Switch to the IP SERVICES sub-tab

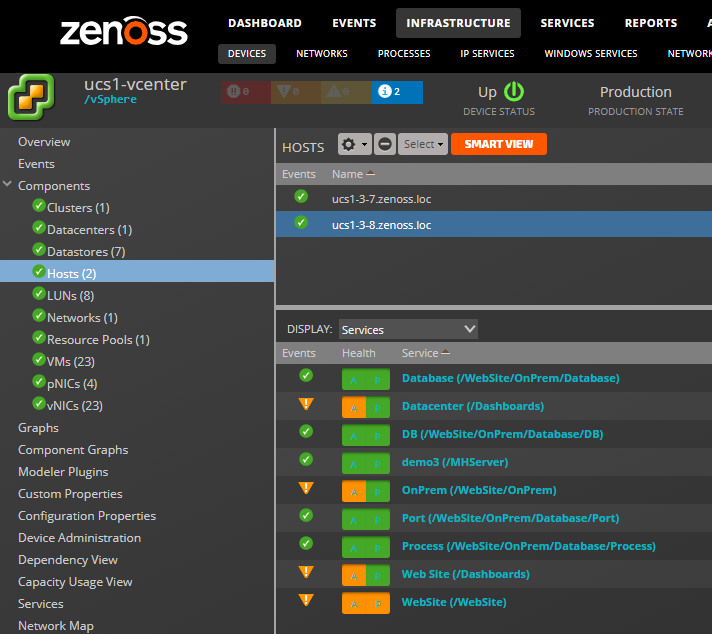click(x=487, y=54)
